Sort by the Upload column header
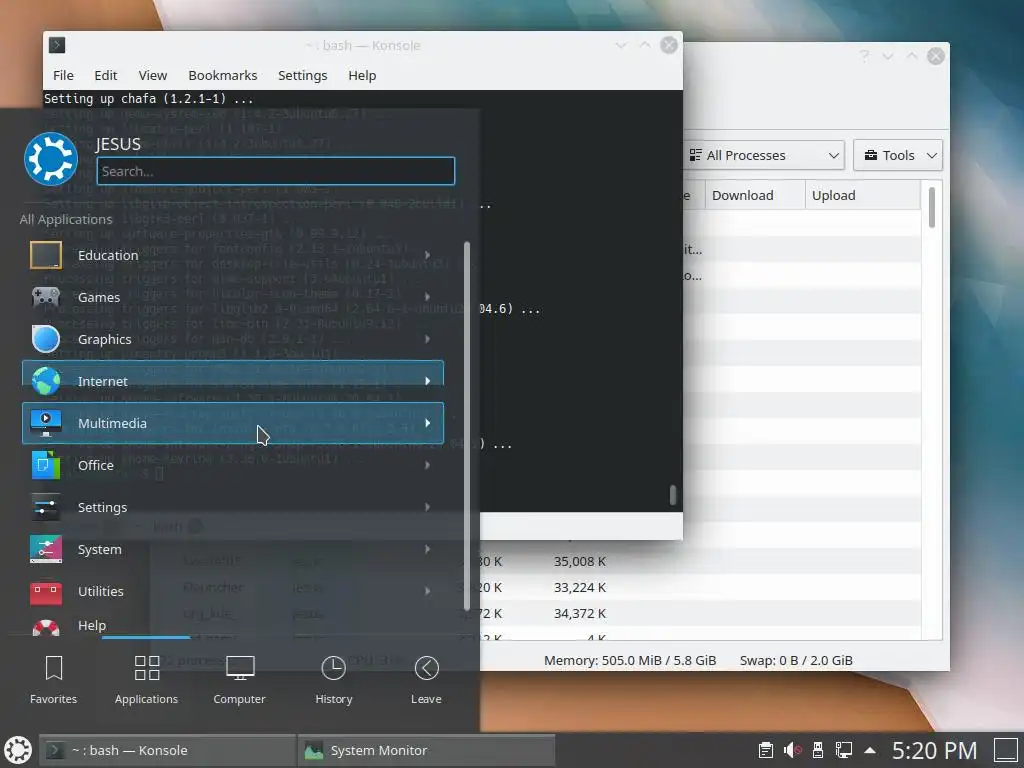Viewport: 1024px width, 768px height. point(863,195)
